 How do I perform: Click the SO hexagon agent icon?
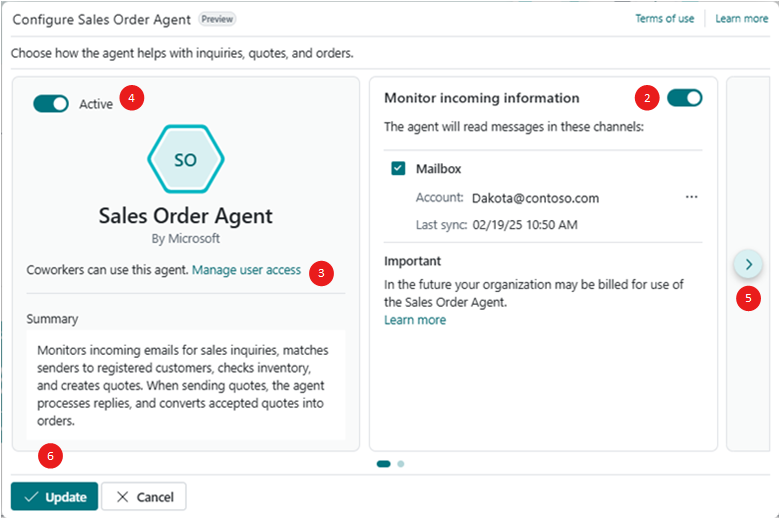tap(186, 159)
